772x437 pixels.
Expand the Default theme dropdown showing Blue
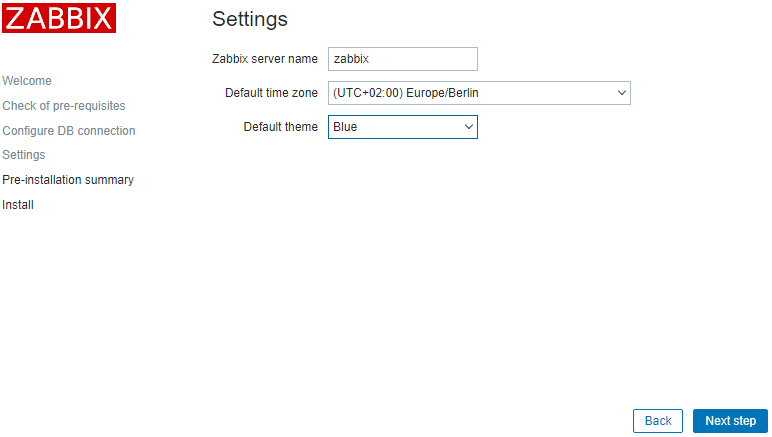402,127
